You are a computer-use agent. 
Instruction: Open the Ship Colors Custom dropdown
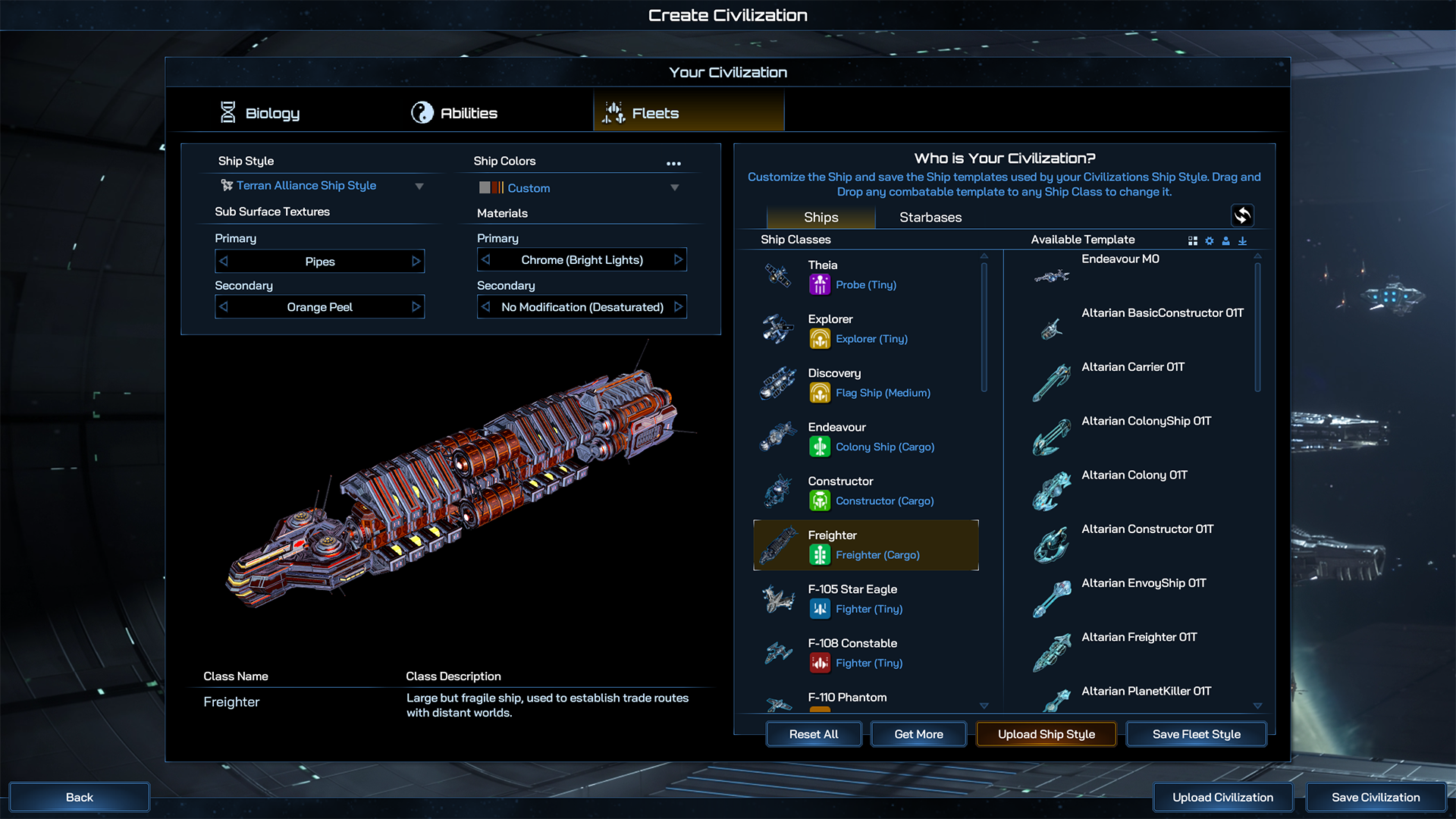(x=579, y=188)
